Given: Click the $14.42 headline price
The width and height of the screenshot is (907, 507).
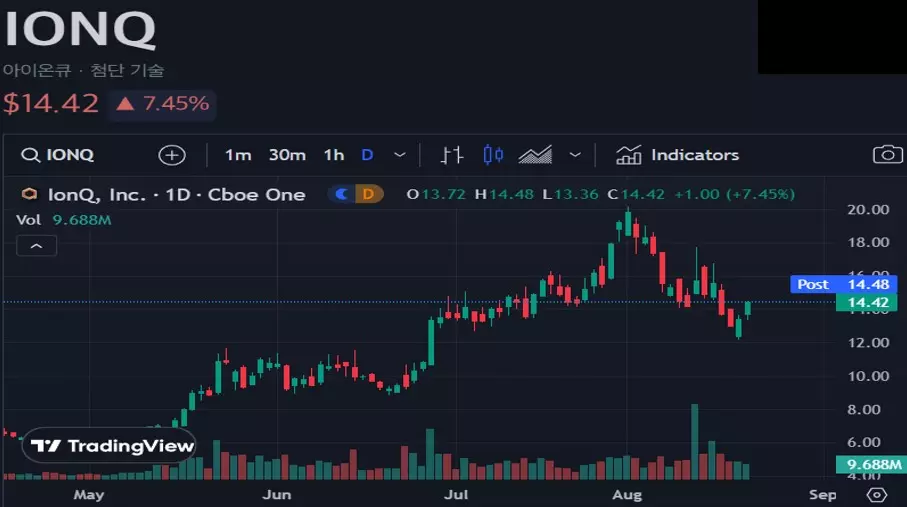Looking at the screenshot, I should [51, 104].
